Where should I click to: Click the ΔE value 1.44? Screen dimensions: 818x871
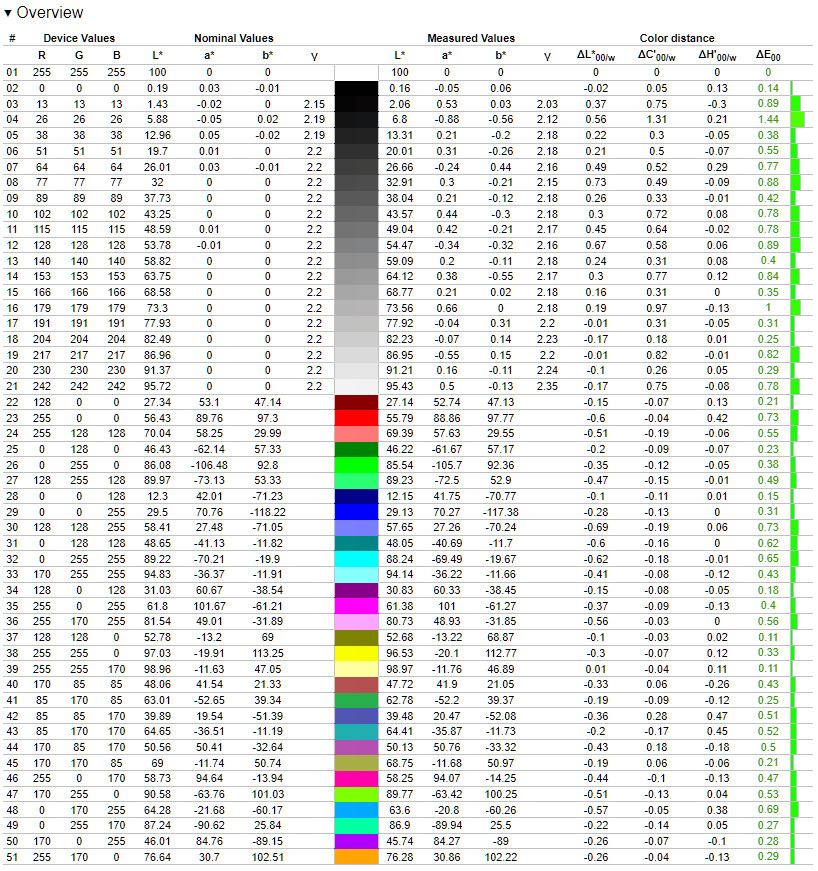click(768, 119)
